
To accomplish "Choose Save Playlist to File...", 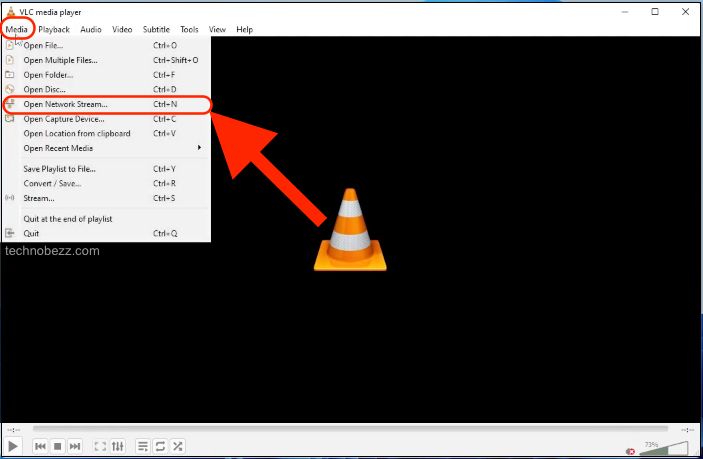I will pos(106,169).
